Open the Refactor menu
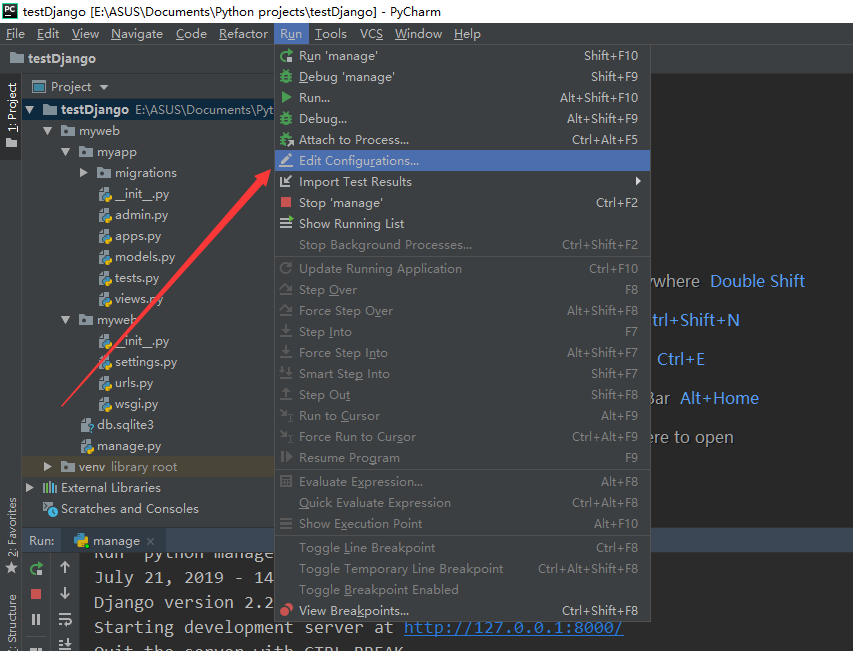This screenshot has height=651, width=853. [243, 34]
